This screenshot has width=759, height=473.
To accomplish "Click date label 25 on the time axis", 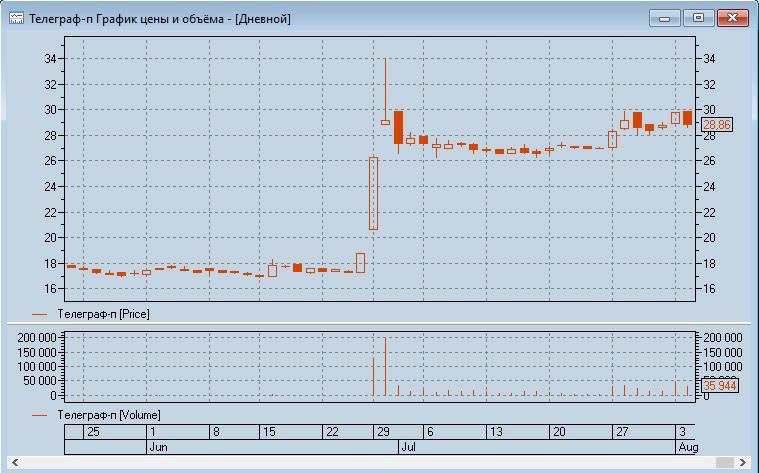I will click(93, 432).
